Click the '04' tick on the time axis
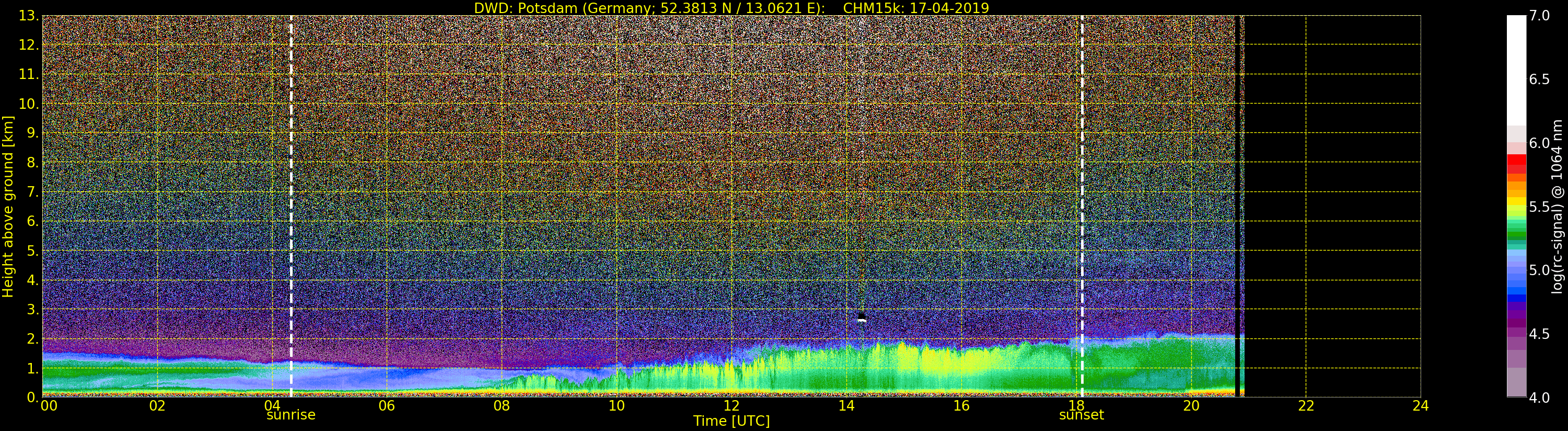The width and height of the screenshot is (1568, 431). [272, 406]
